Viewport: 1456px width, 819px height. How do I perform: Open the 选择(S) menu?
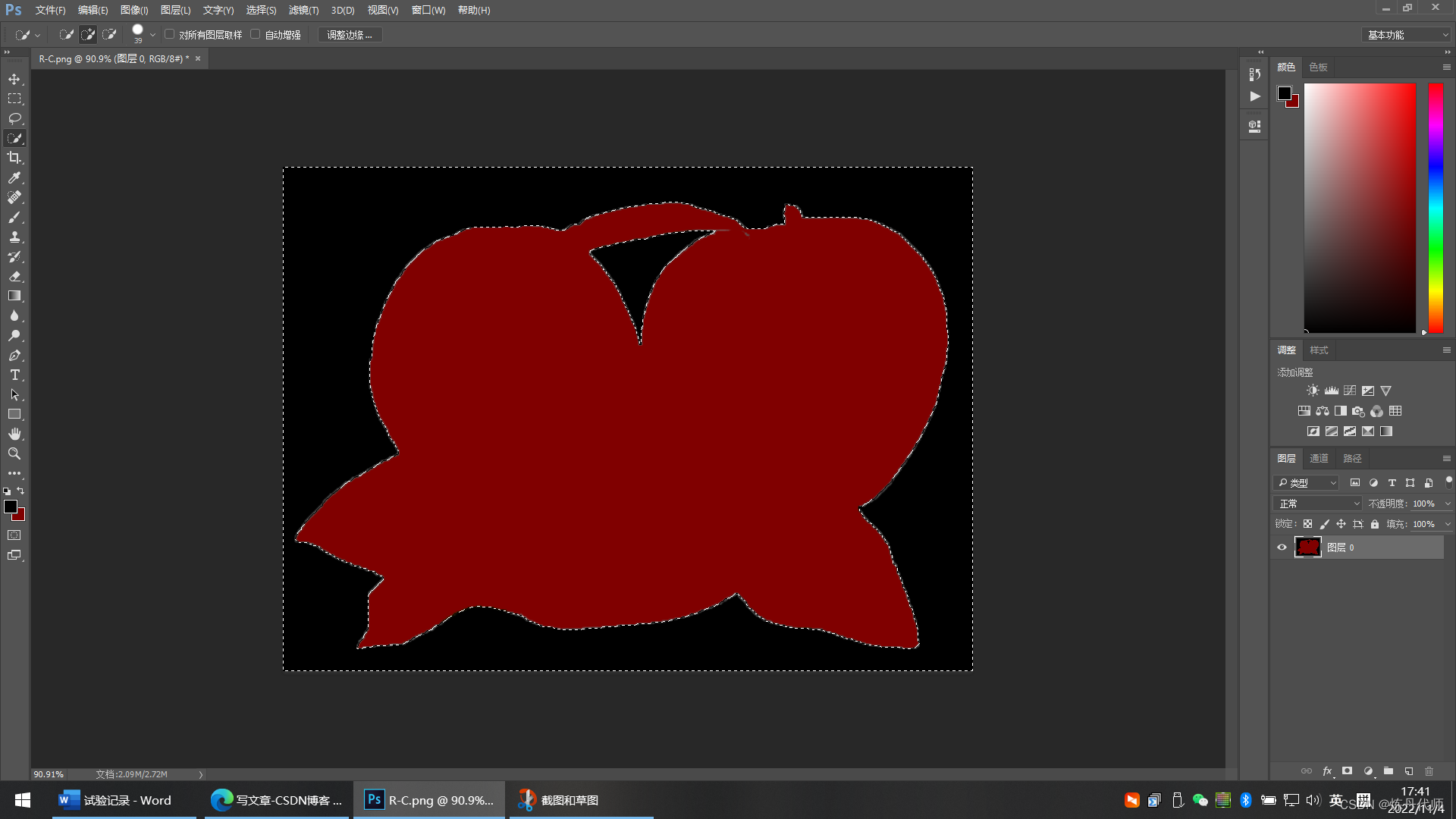click(261, 10)
